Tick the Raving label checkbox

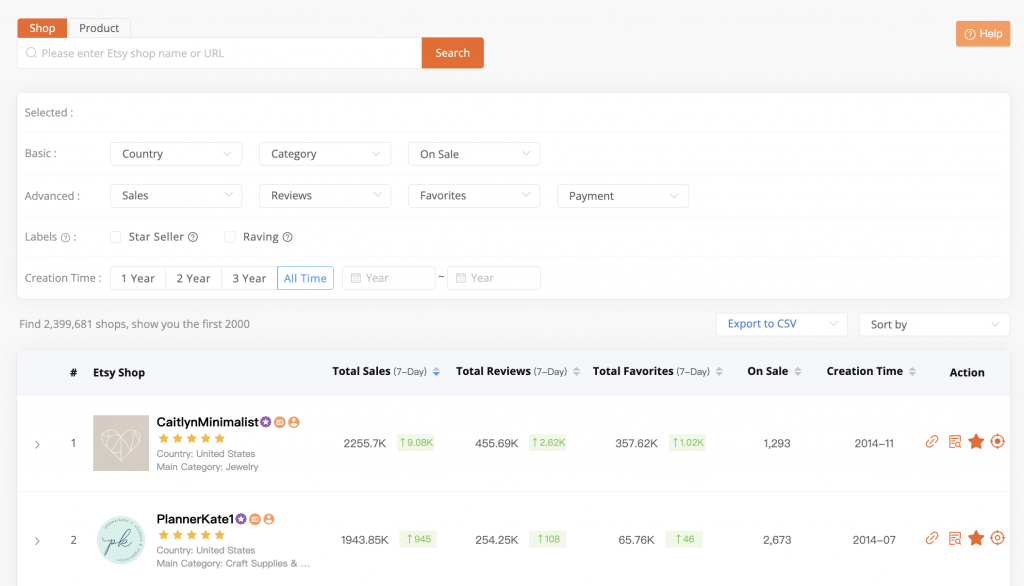pos(230,237)
